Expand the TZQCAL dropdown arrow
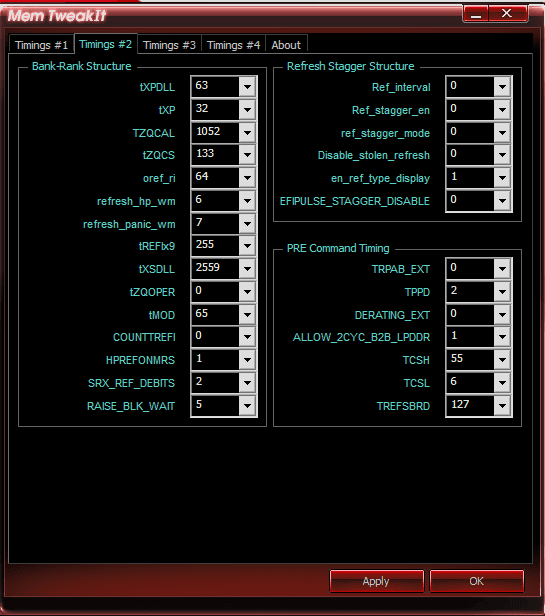The width and height of the screenshot is (545, 616). coord(247,132)
